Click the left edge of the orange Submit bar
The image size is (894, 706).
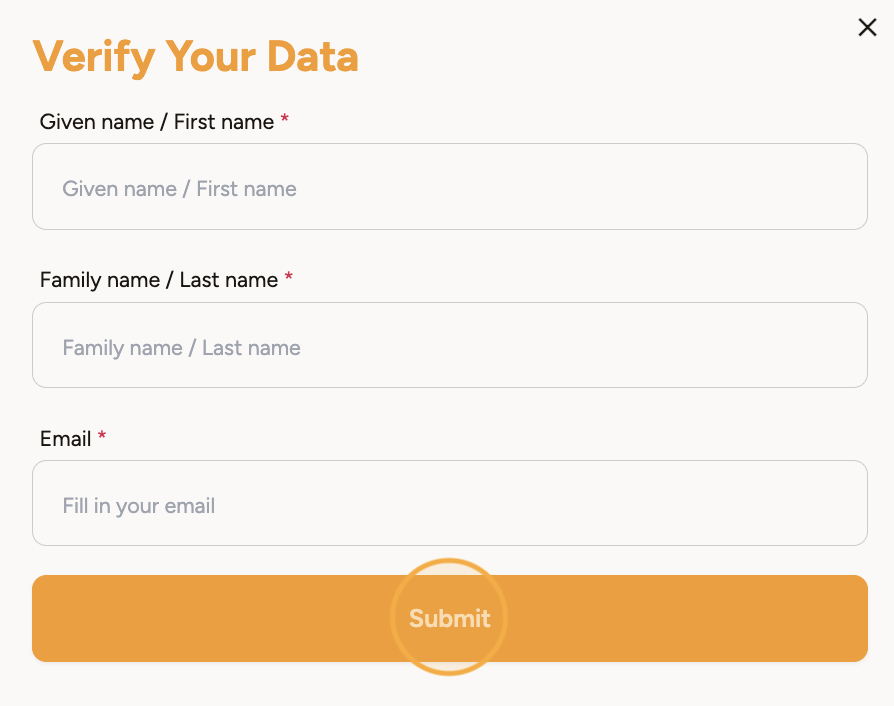[50, 618]
